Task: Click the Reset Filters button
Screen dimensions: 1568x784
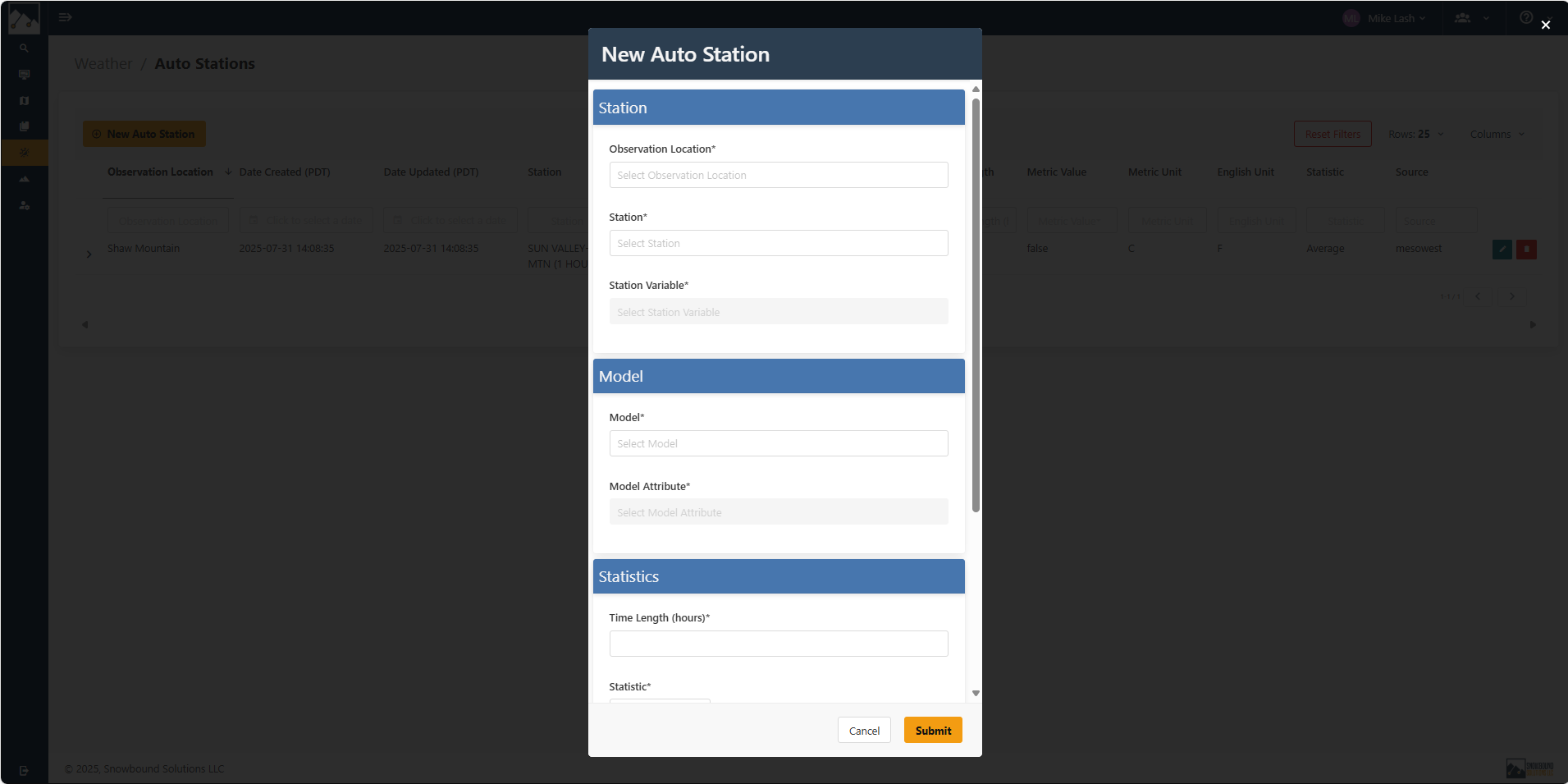Action: (1333, 134)
